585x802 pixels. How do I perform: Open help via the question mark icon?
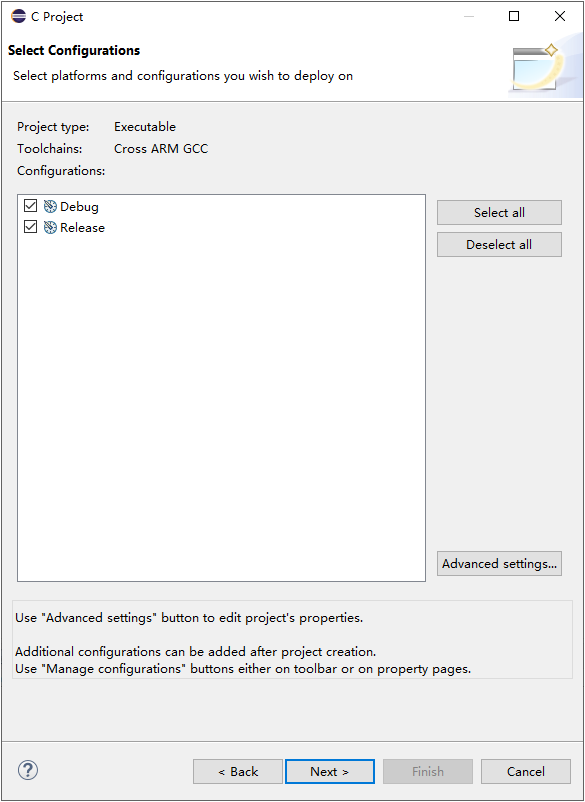tap(28, 770)
